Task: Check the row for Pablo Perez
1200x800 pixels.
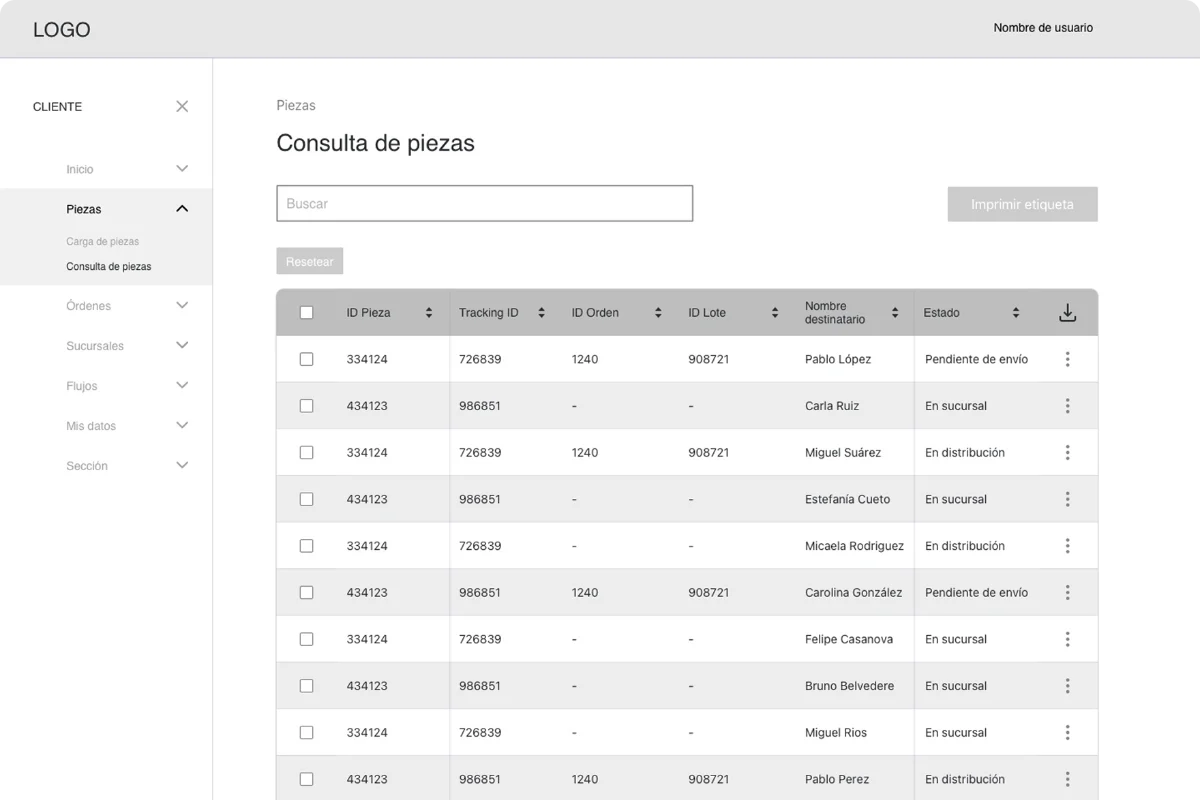Action: 307,779
